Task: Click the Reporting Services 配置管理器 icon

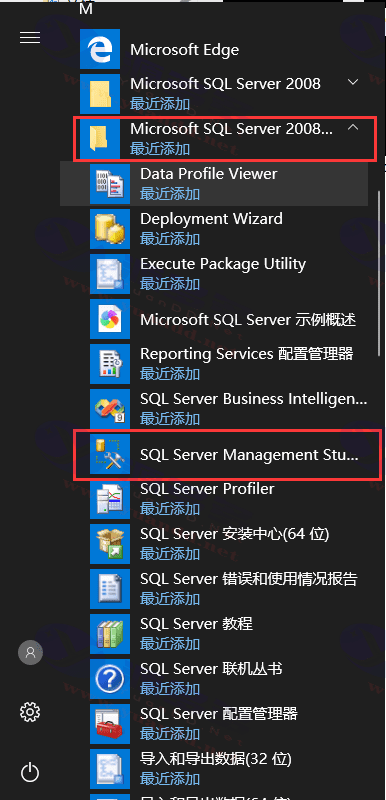Action: (x=110, y=364)
